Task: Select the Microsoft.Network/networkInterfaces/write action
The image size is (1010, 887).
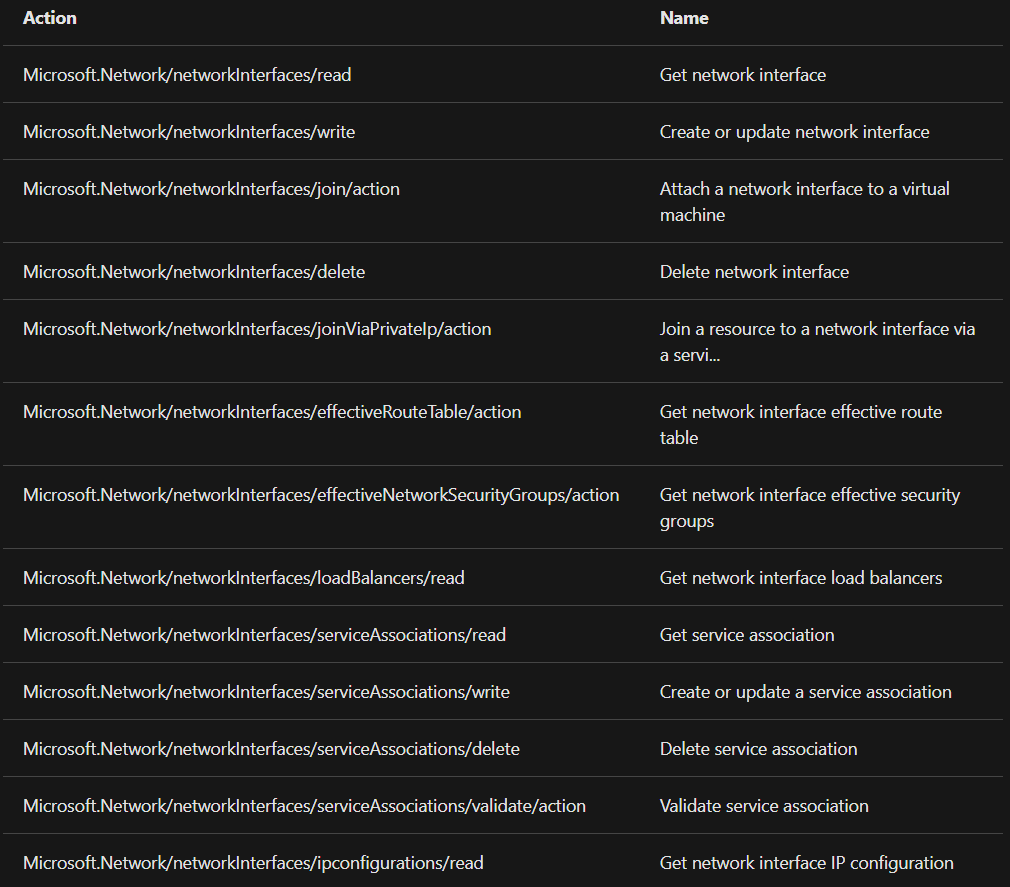Action: [189, 132]
